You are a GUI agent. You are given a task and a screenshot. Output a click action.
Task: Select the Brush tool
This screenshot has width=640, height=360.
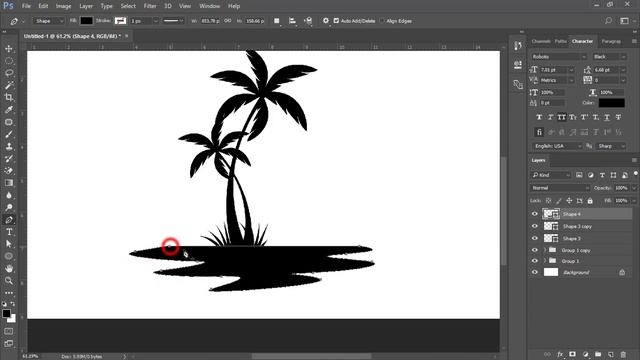pos(9,134)
